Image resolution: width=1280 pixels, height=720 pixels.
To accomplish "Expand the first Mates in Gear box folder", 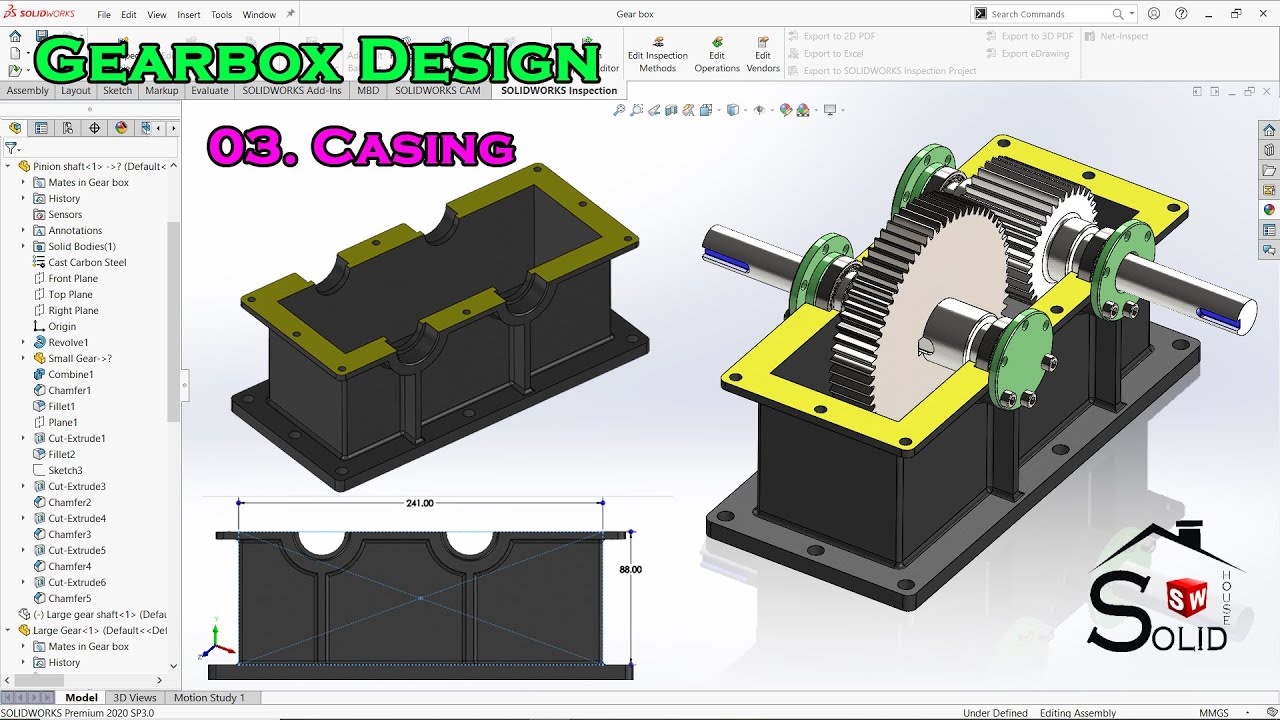I will click(x=23, y=182).
